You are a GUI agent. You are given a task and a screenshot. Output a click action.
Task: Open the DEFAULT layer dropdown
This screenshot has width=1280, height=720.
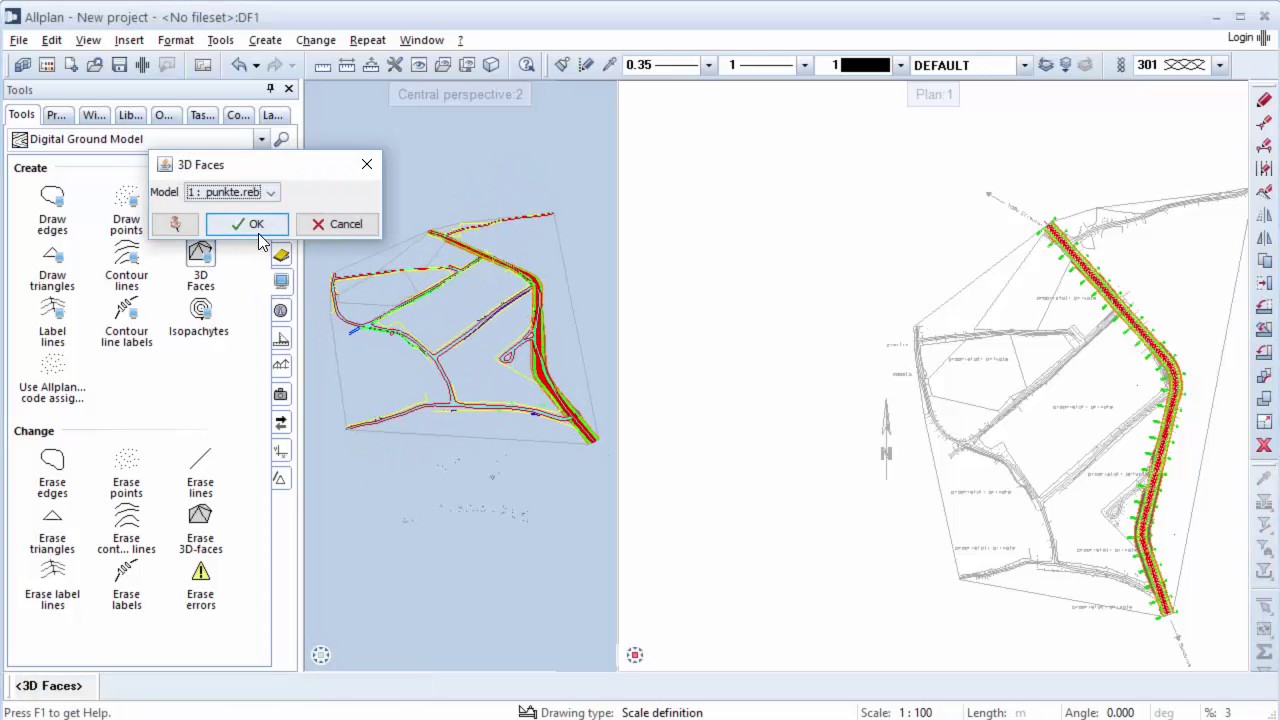1024,65
